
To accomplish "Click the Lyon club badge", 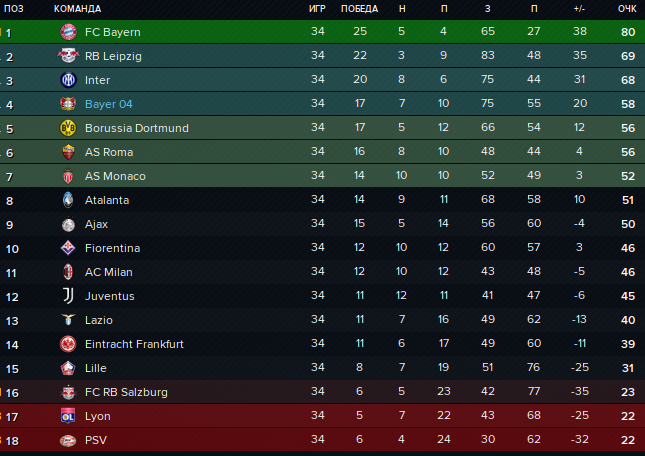I will pyautogui.click(x=68, y=416).
